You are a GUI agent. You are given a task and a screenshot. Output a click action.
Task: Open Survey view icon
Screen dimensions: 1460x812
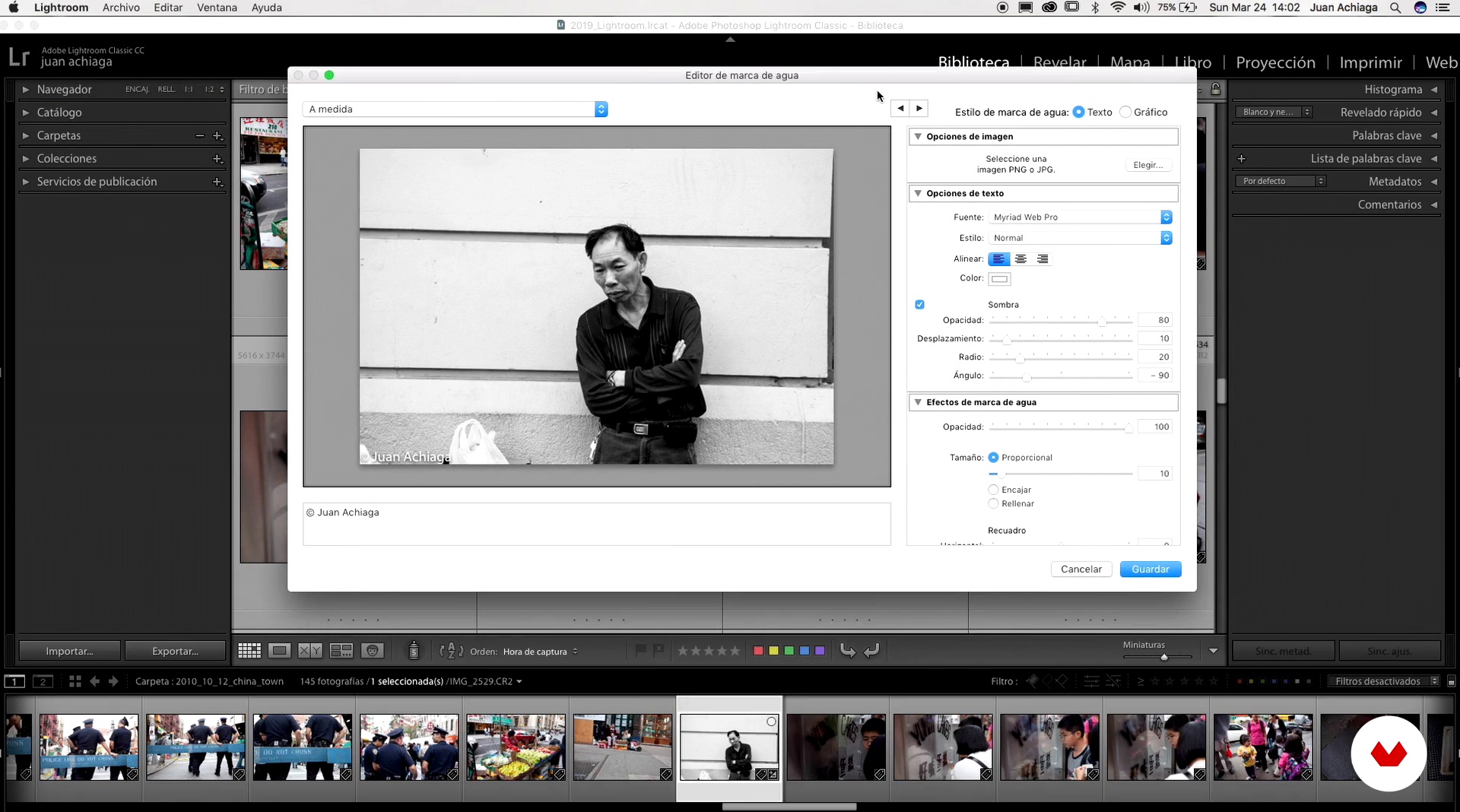pyautogui.click(x=341, y=651)
